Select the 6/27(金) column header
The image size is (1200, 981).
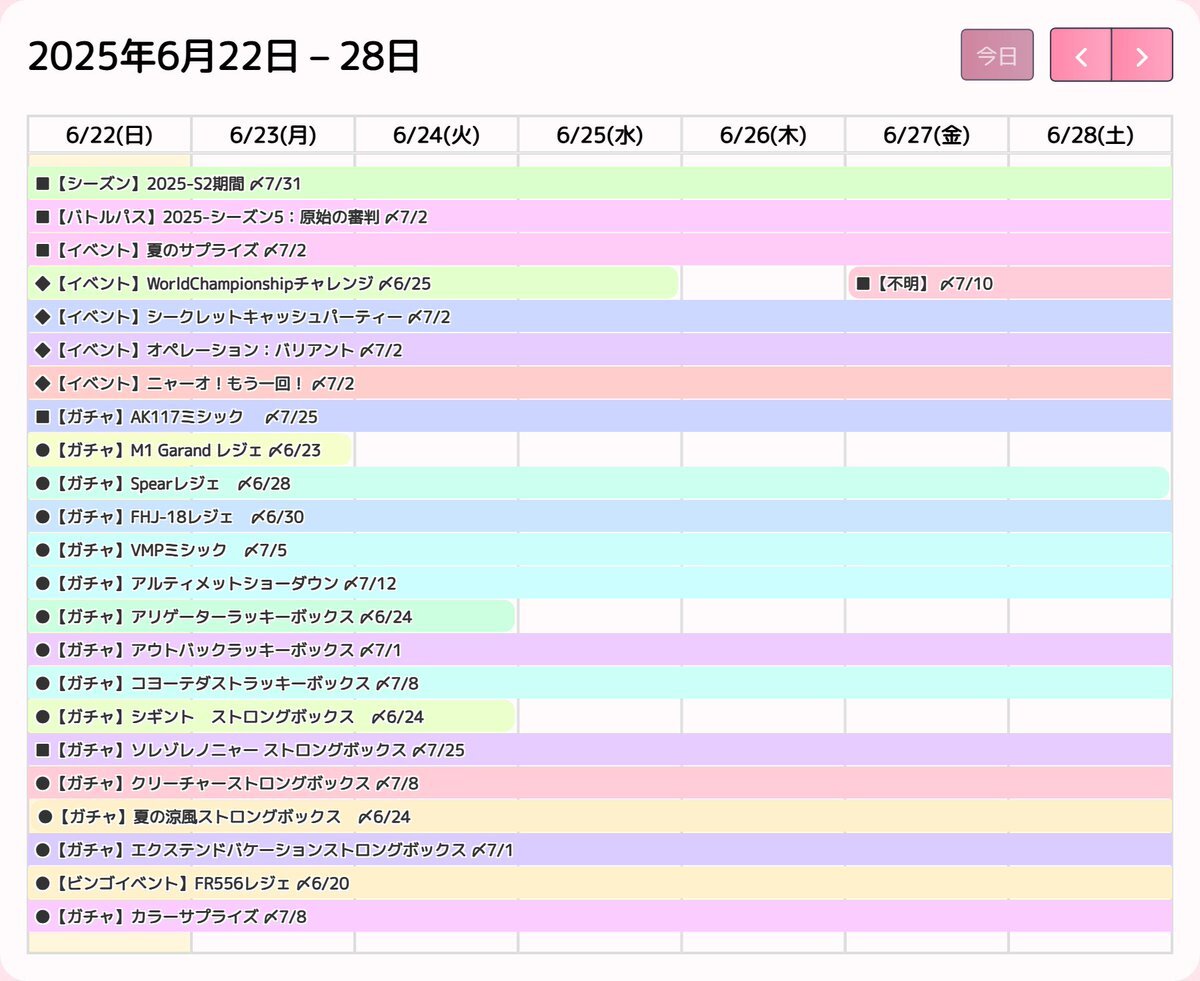tap(927, 135)
